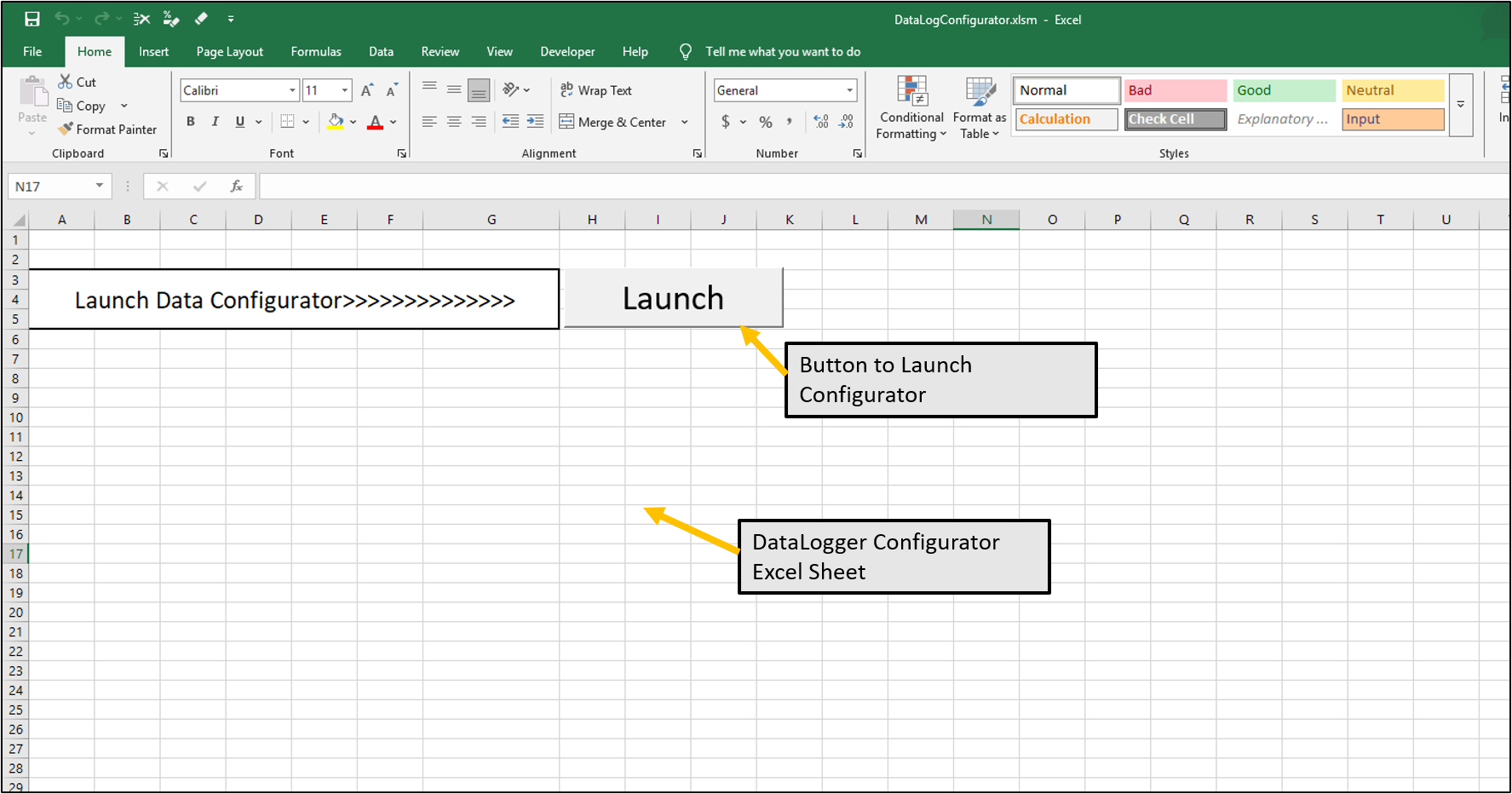Switch to the View tab
The width and height of the screenshot is (1512, 794).
pos(500,52)
